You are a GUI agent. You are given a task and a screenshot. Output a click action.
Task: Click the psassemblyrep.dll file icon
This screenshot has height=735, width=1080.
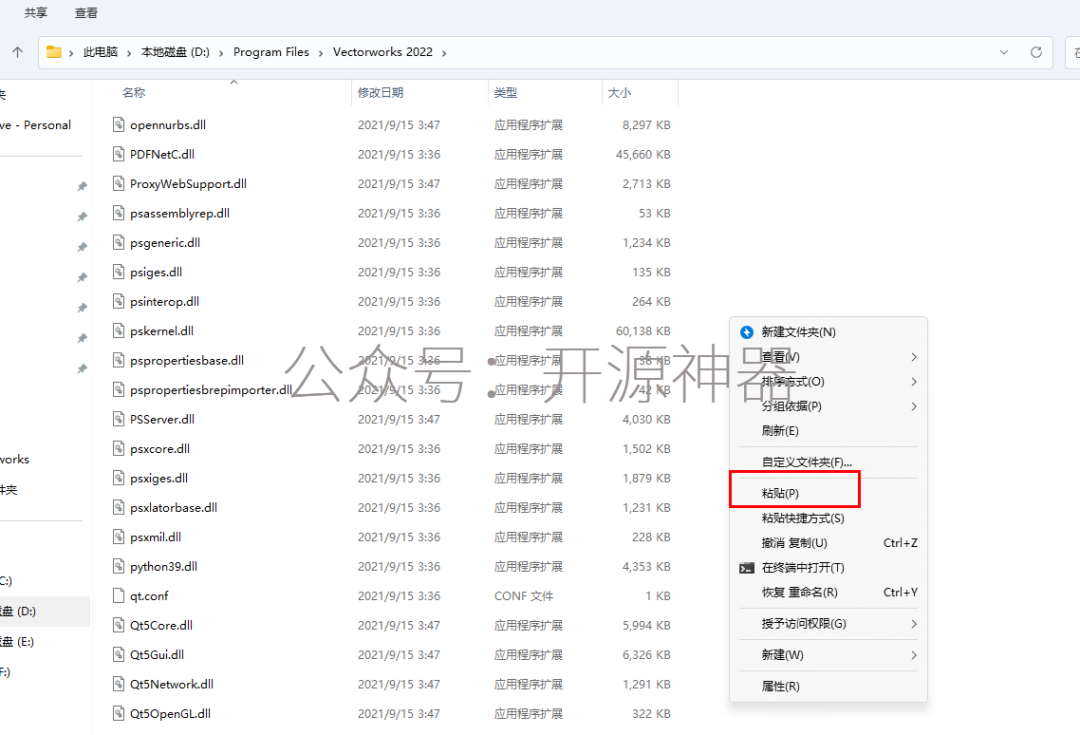coord(118,213)
